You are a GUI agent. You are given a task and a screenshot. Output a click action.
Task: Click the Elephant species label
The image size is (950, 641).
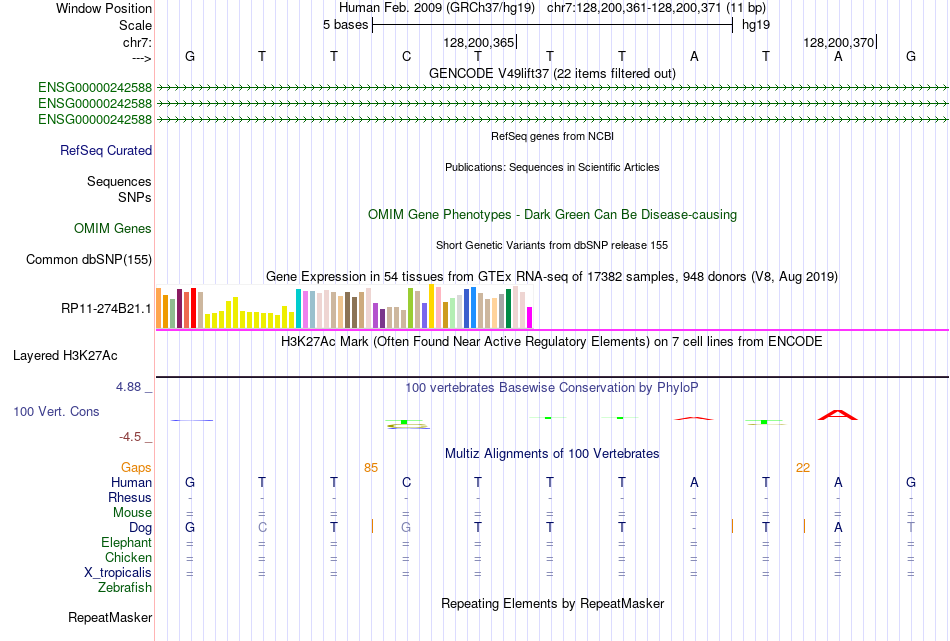tap(127, 542)
